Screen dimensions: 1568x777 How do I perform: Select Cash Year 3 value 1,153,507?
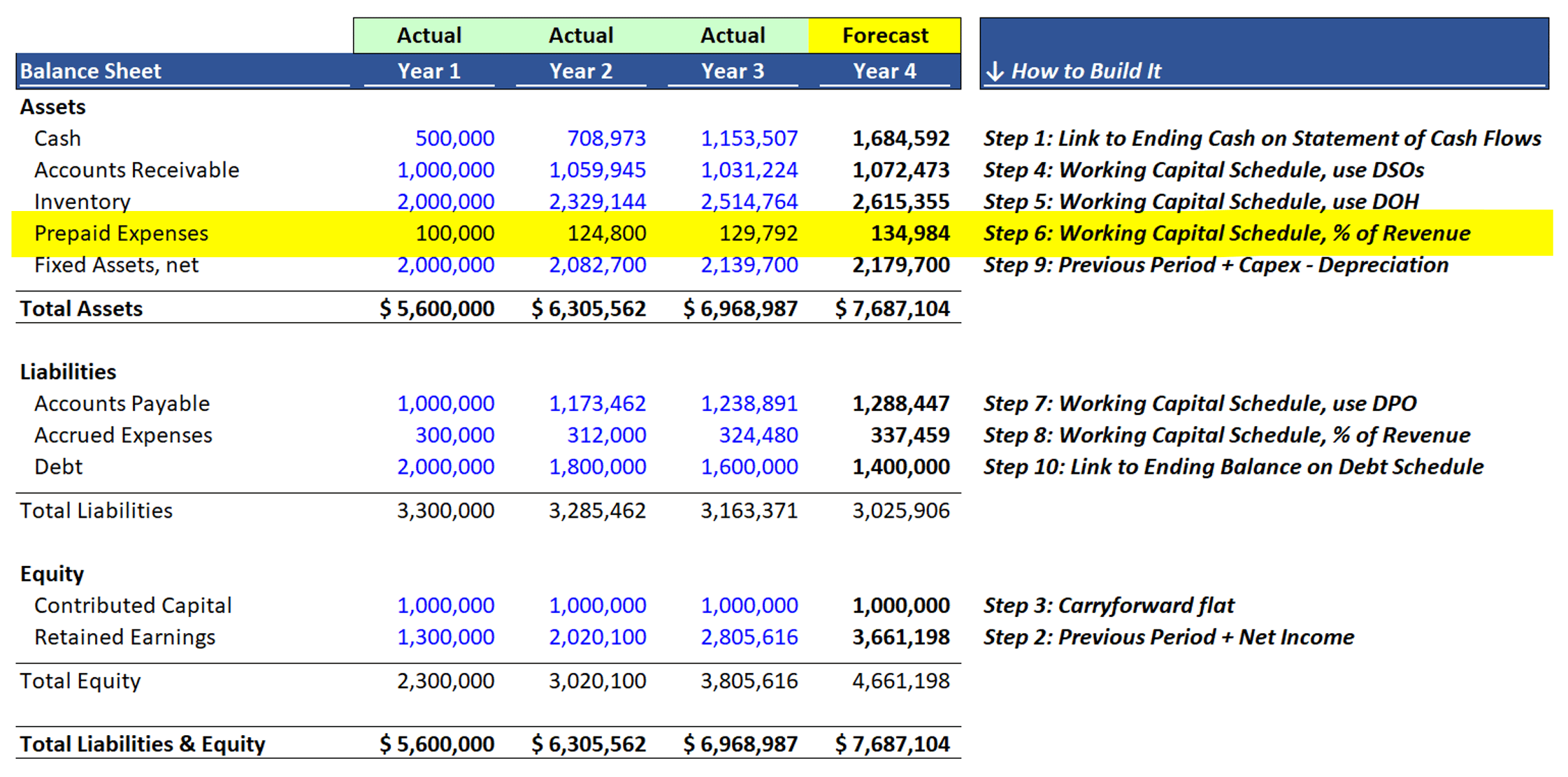click(749, 138)
